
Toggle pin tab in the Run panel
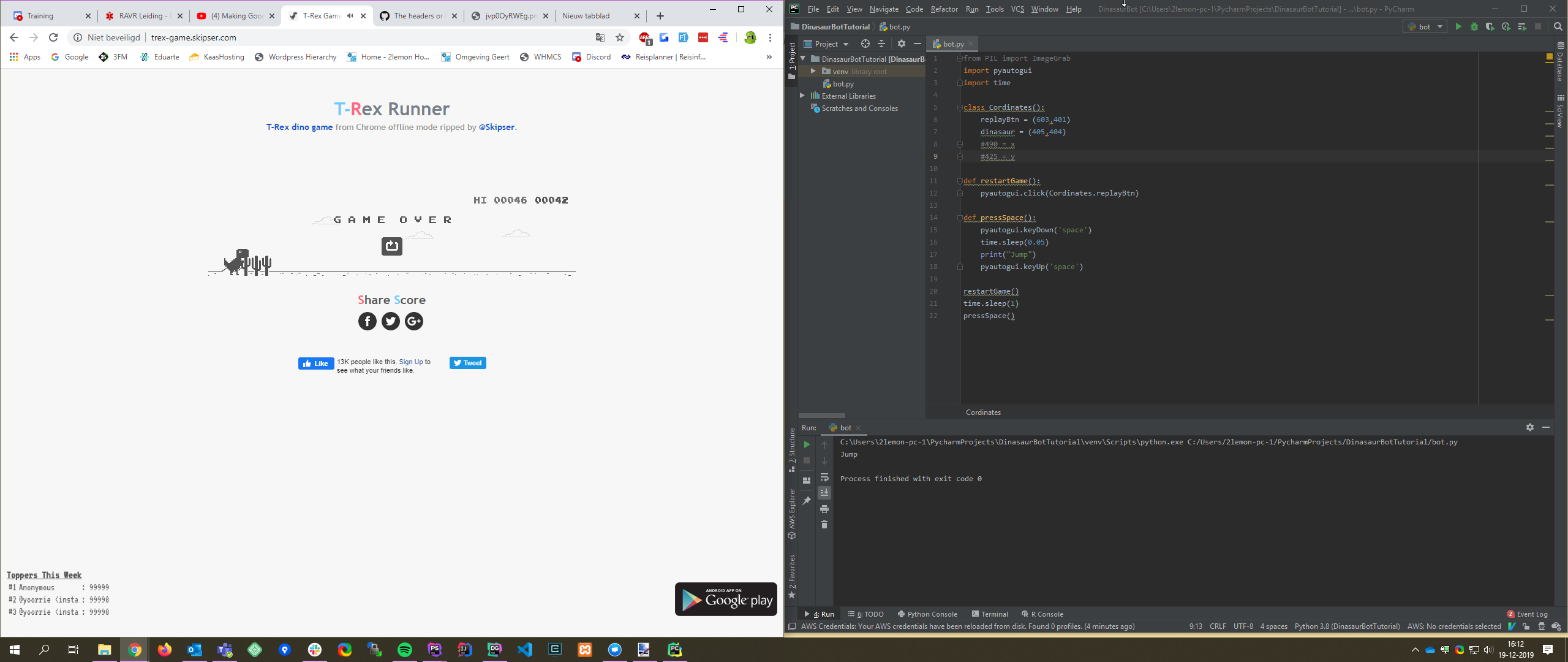click(x=807, y=501)
